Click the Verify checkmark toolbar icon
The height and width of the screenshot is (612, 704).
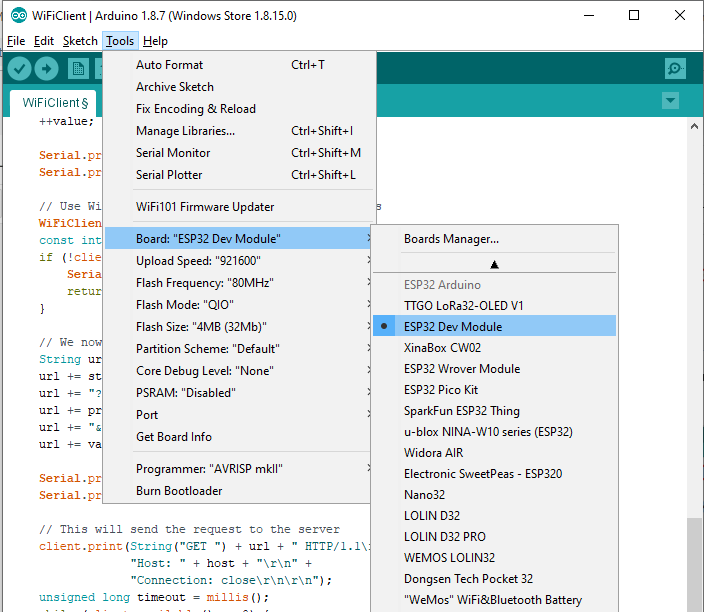(x=19, y=69)
